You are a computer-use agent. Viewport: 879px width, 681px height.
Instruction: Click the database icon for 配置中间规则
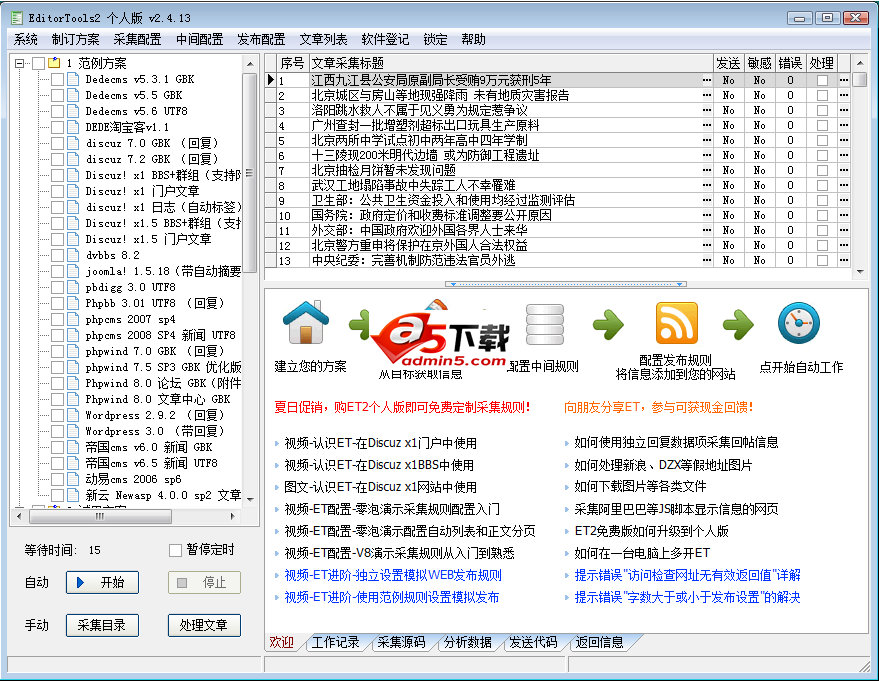pos(544,323)
